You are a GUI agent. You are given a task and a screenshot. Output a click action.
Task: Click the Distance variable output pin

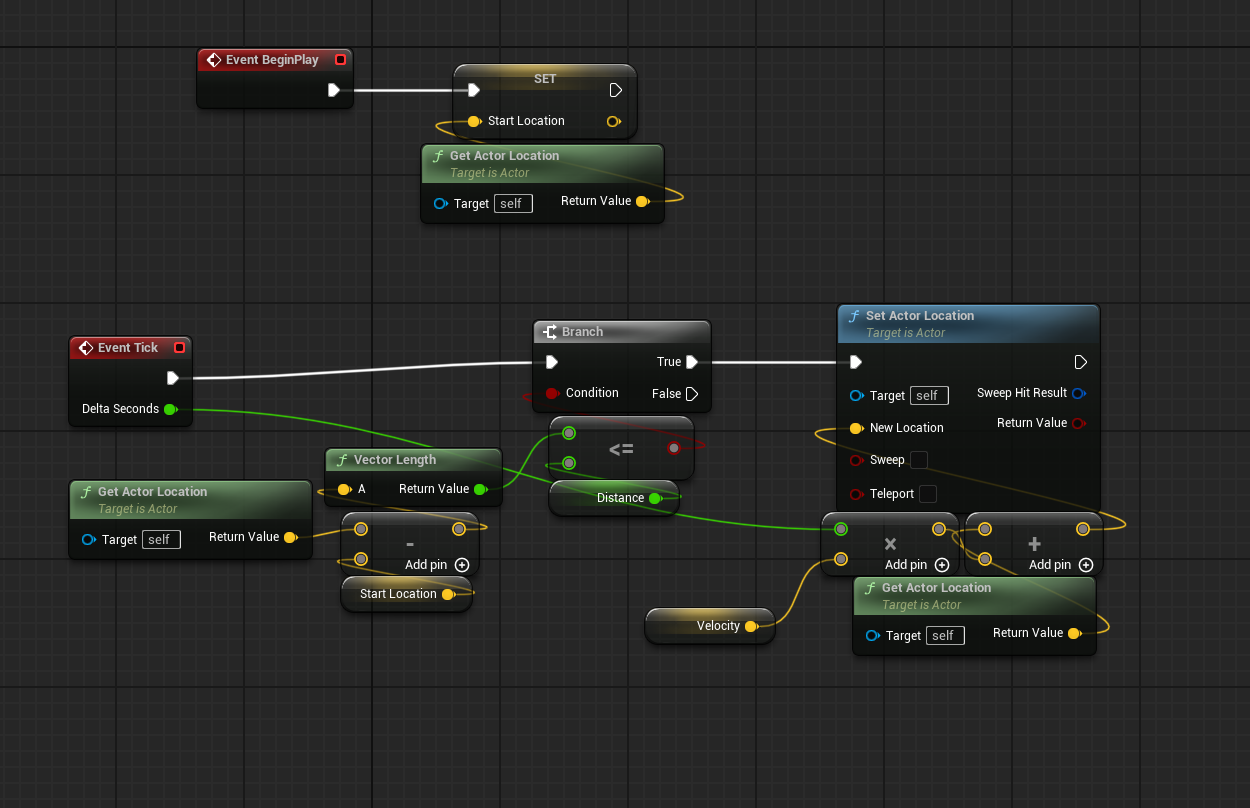click(655, 498)
